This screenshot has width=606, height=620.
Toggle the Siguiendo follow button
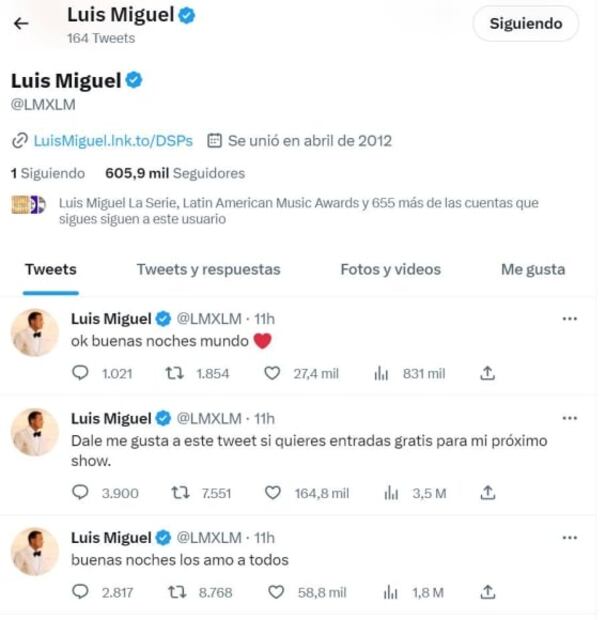point(525,24)
